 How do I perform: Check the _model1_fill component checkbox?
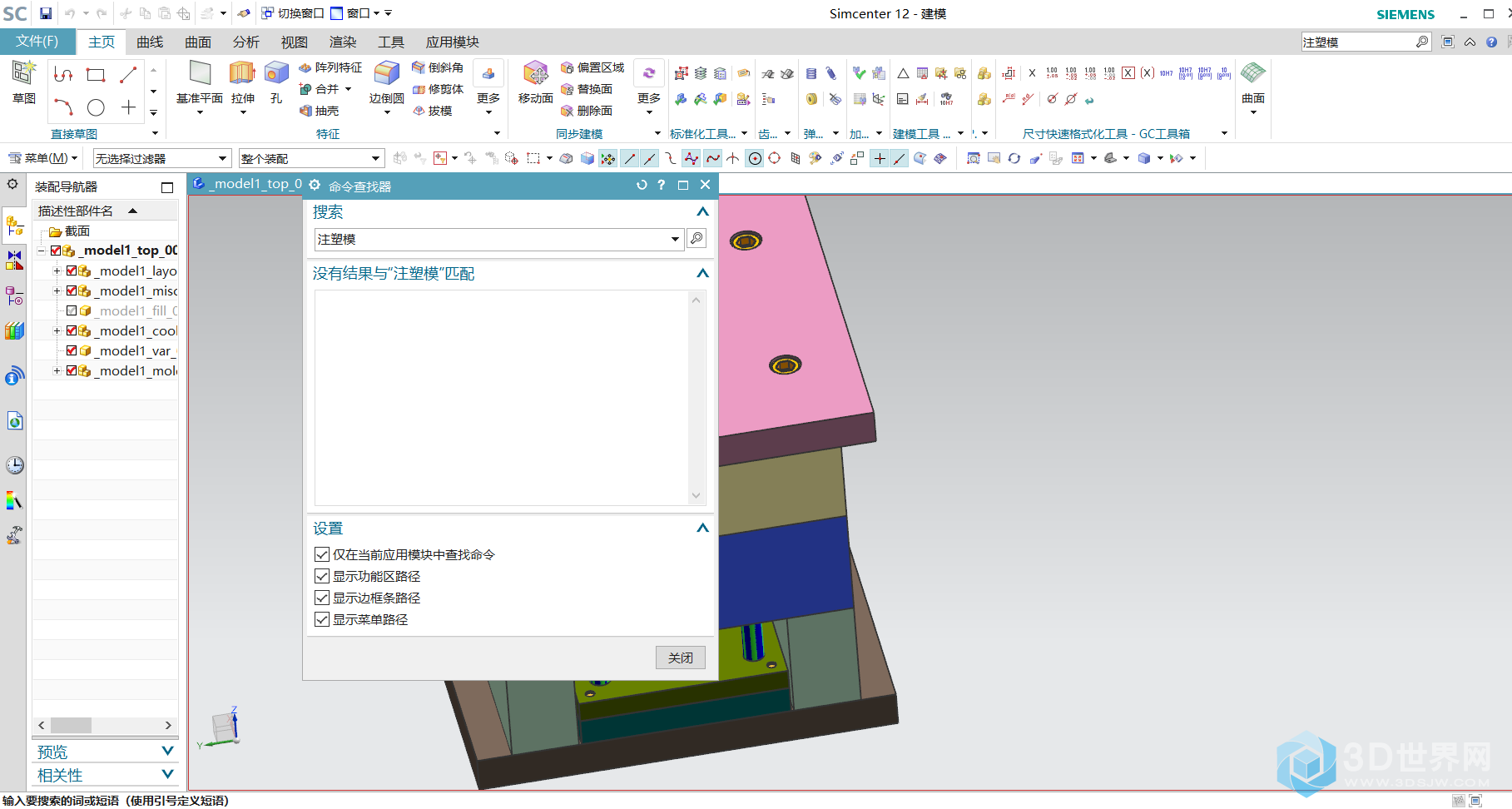[72, 310]
